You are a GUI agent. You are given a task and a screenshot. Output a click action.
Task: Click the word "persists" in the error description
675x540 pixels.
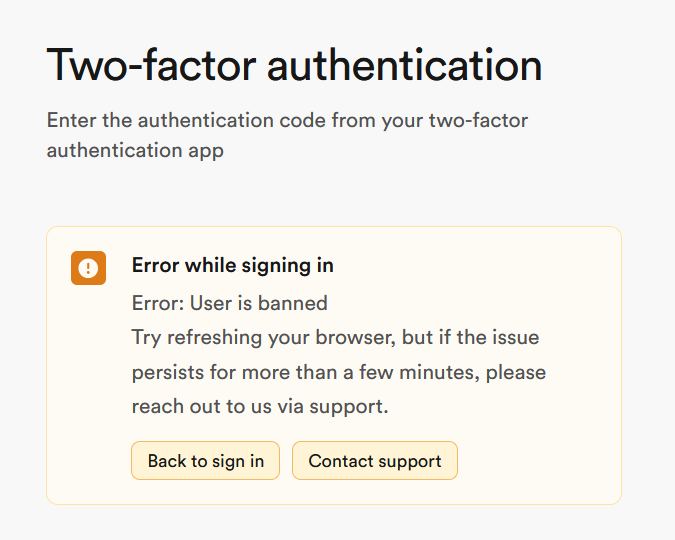167,372
